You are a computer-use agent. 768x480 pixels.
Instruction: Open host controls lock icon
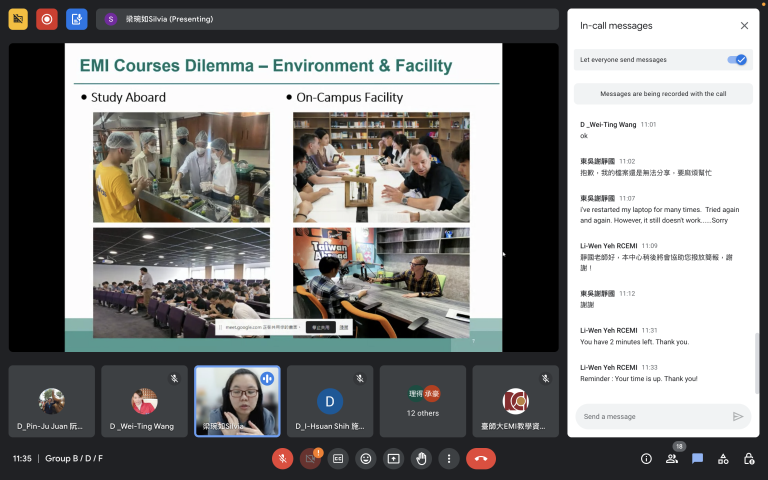(749, 459)
